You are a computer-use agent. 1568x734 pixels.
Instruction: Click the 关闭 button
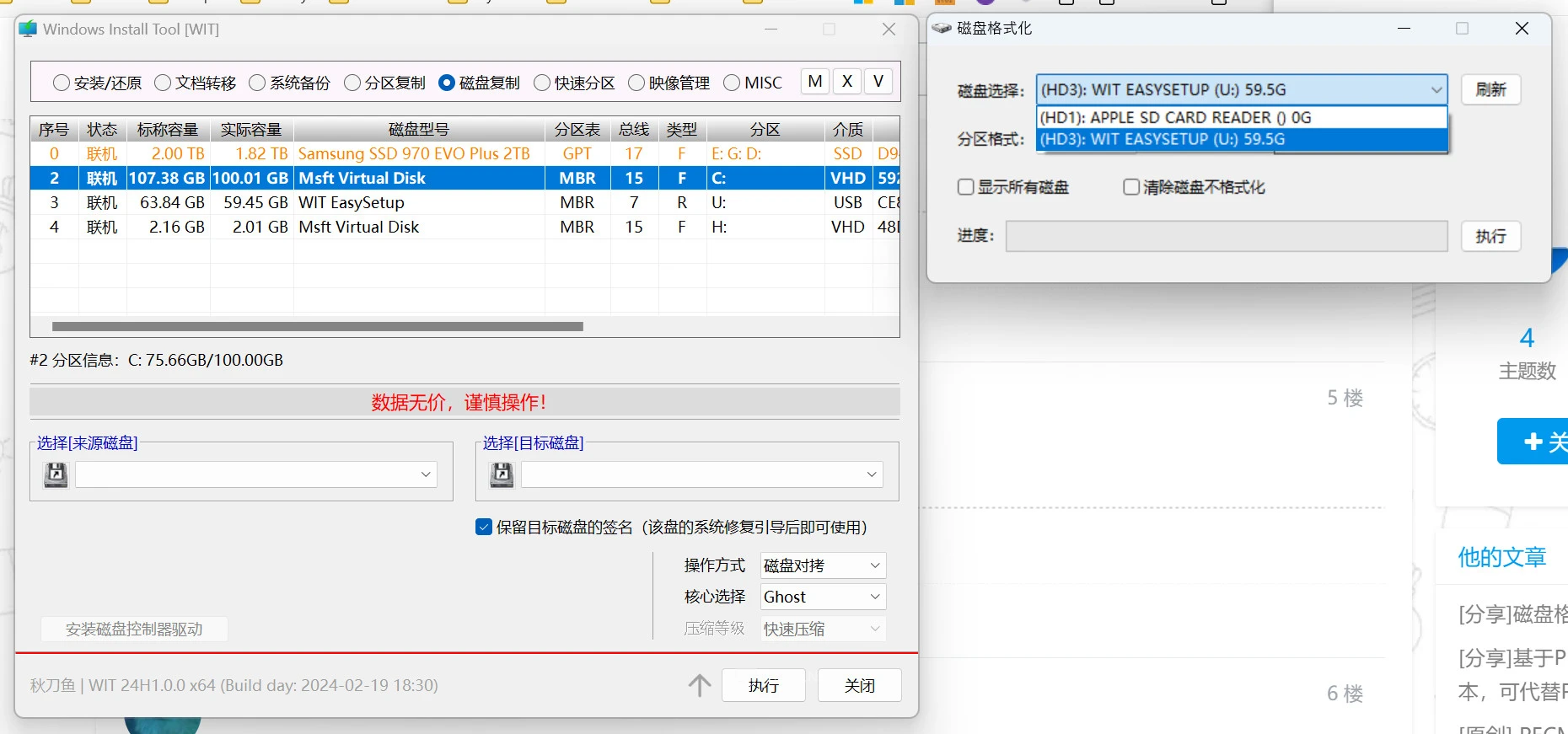(860, 685)
